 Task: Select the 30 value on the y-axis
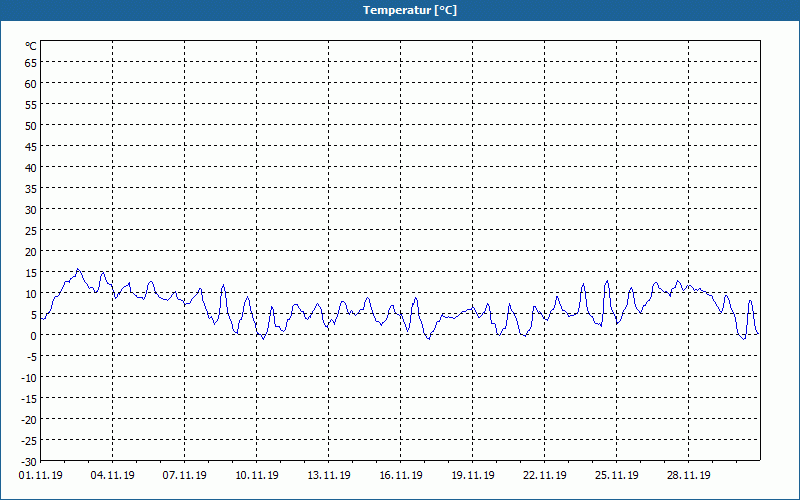point(31,210)
